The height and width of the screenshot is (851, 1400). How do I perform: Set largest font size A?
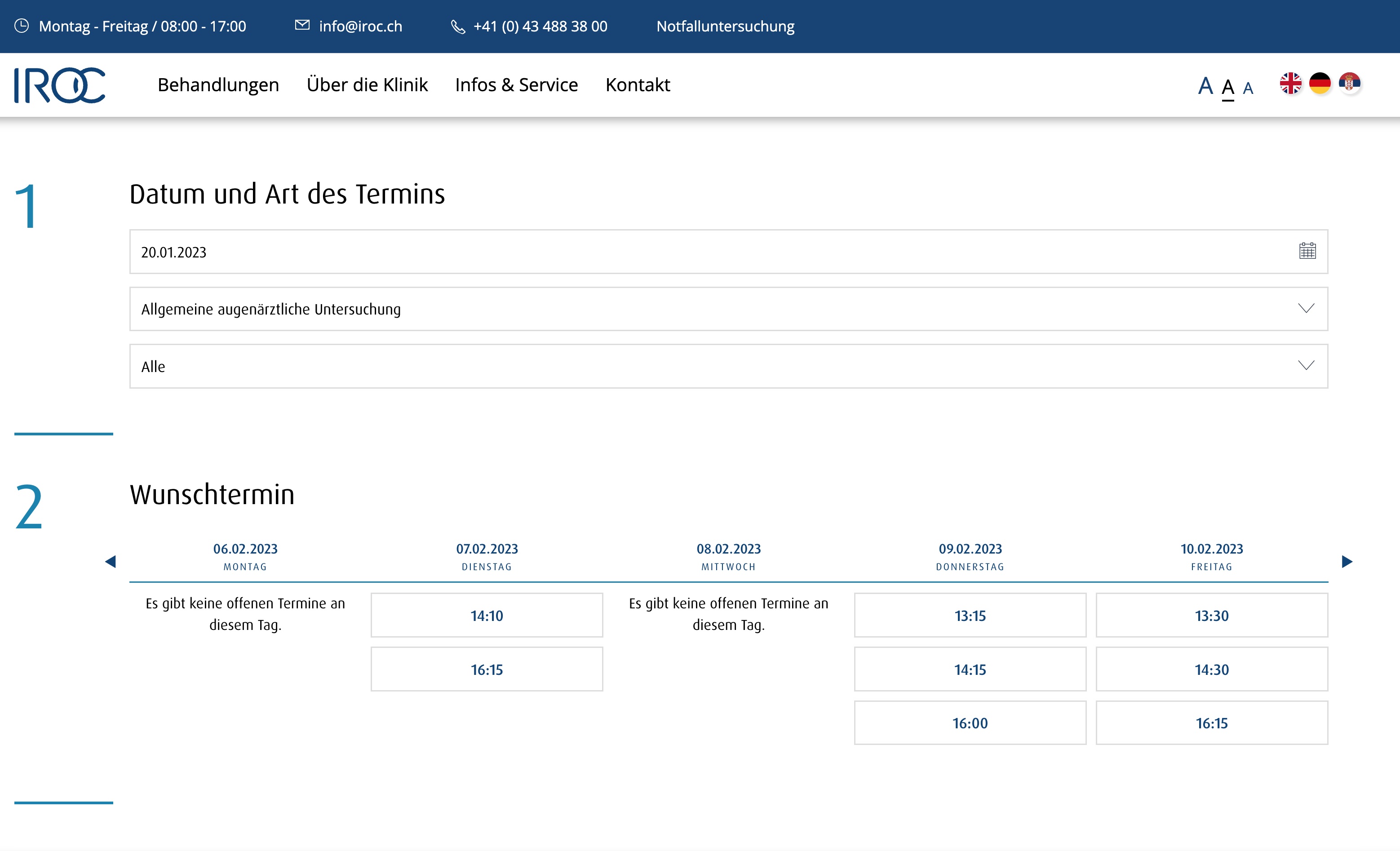click(x=1205, y=86)
